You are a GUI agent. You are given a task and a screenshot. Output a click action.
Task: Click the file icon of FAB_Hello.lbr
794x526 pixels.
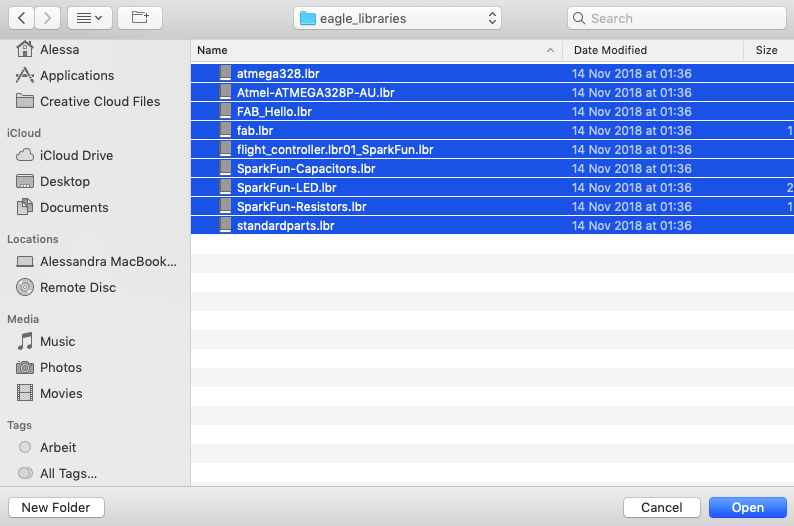coord(225,111)
